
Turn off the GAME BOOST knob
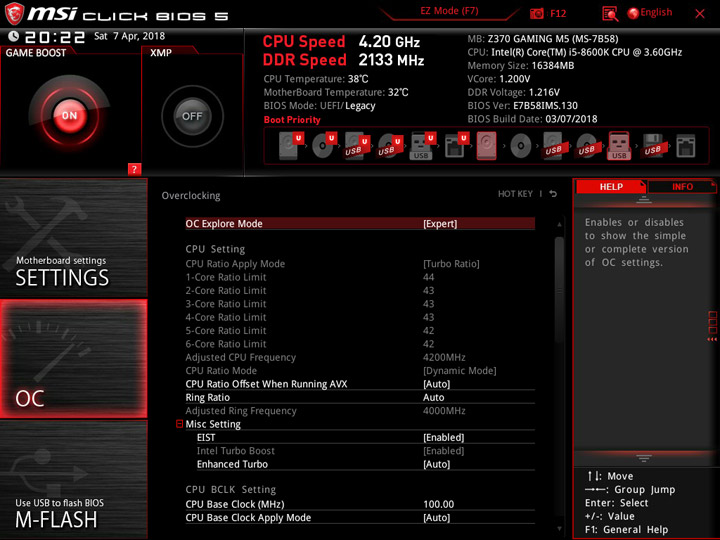(69, 115)
